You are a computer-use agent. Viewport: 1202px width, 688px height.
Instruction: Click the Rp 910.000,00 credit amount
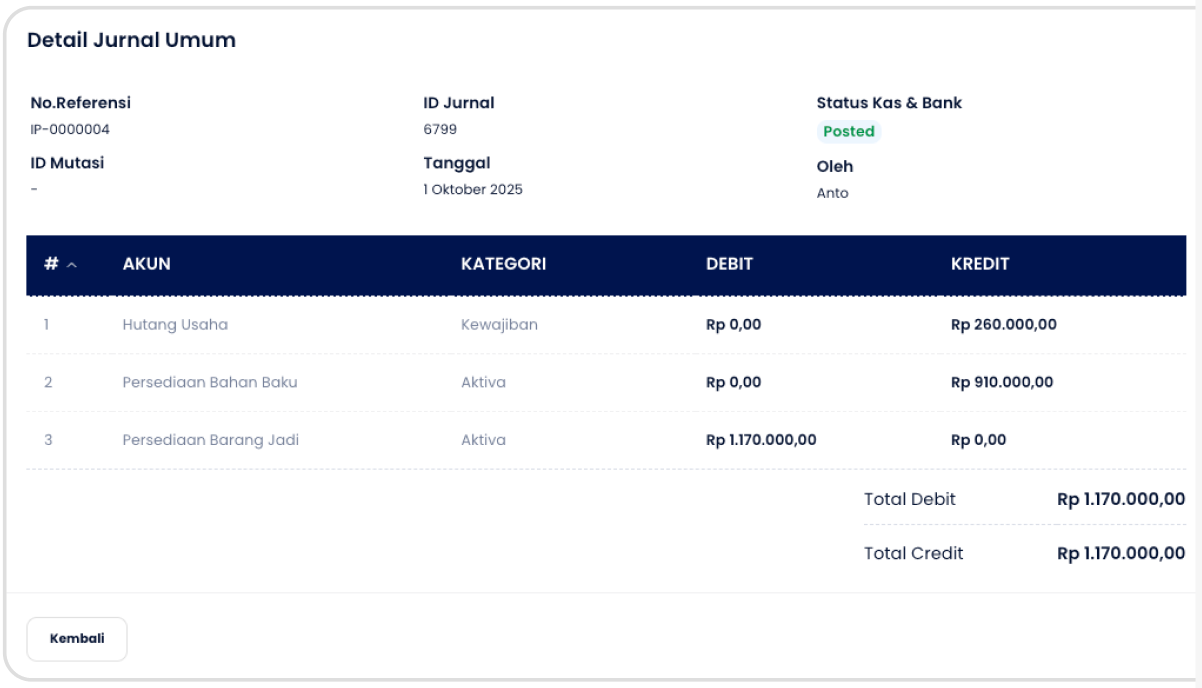click(x=1001, y=382)
